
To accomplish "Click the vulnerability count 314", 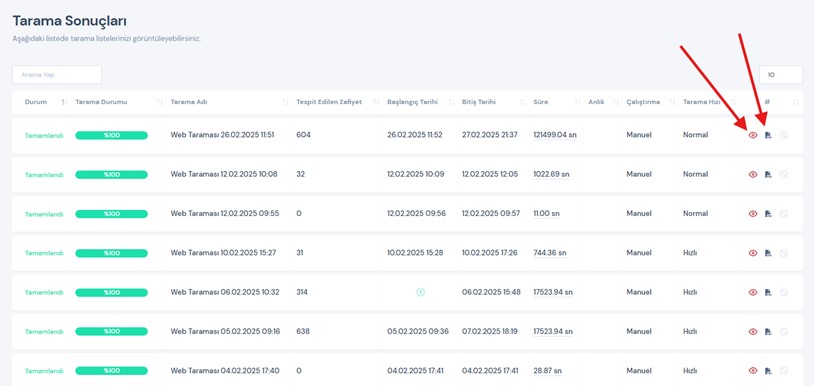I will coord(302,293).
